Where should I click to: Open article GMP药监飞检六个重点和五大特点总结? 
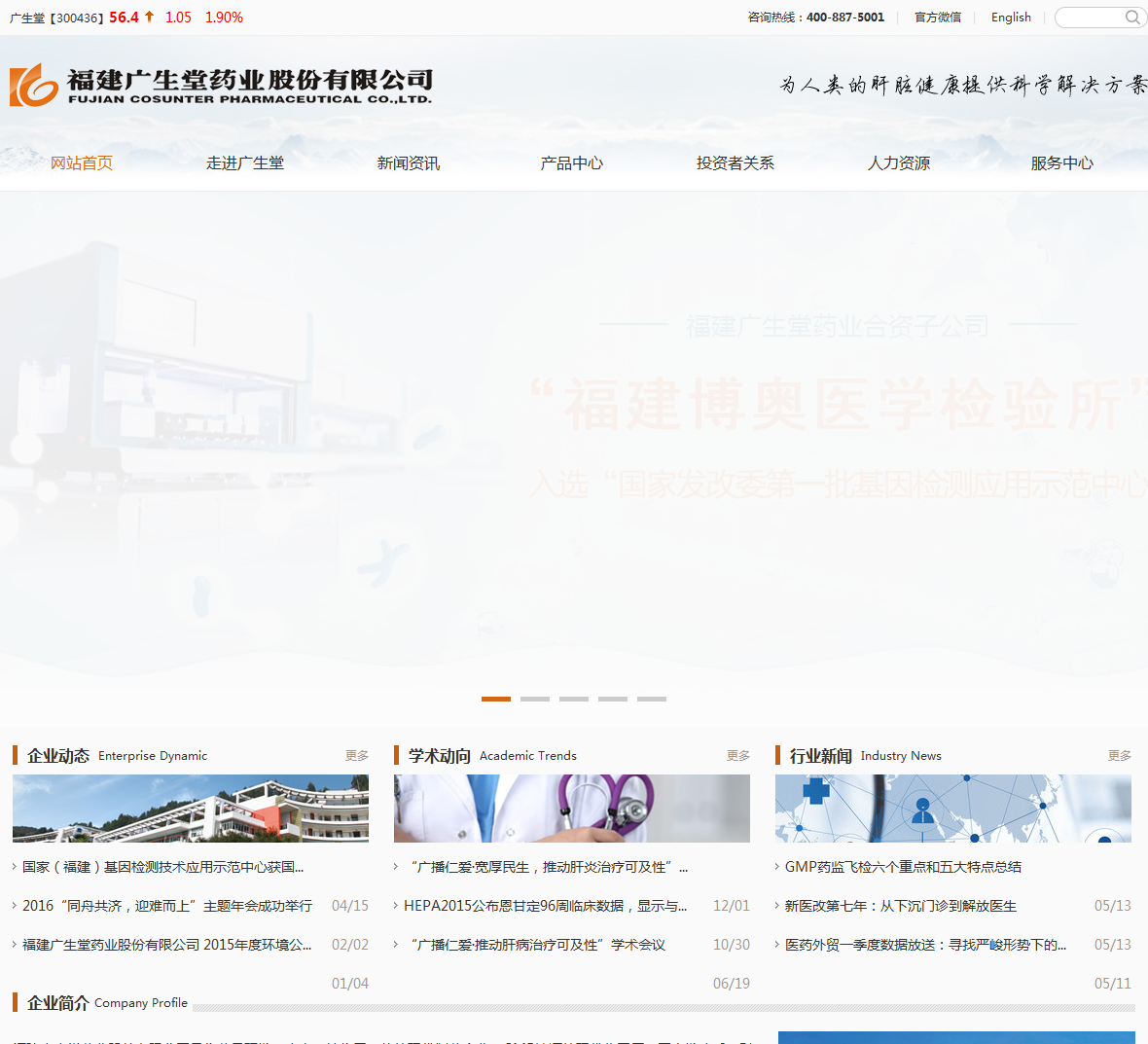(x=903, y=867)
